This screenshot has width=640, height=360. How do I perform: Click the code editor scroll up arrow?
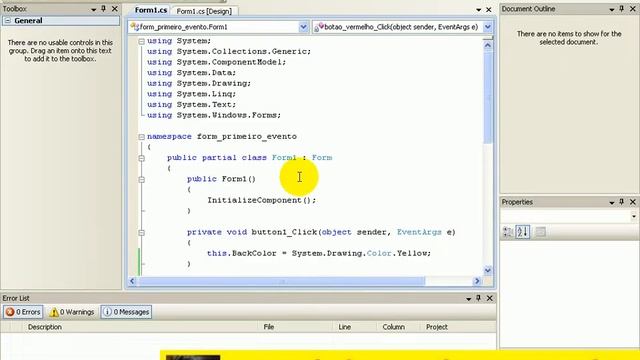[488, 45]
